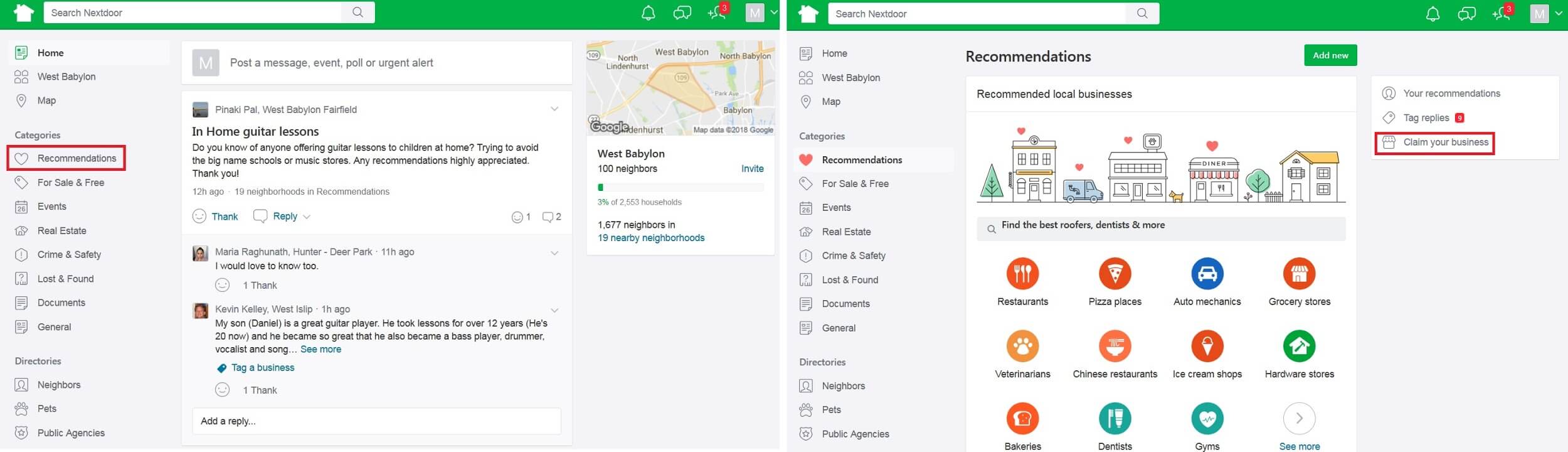This screenshot has height=452, width=1568.
Task: Open the messages chat icon in the Recommendations window
Action: (x=1467, y=14)
